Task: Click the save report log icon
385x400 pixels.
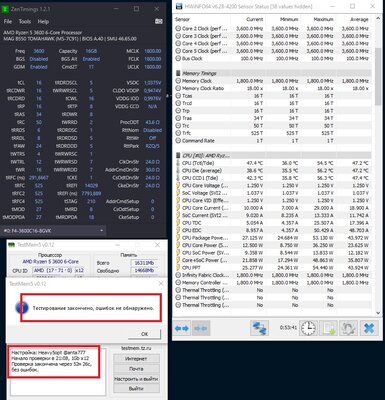Action: 328,328
